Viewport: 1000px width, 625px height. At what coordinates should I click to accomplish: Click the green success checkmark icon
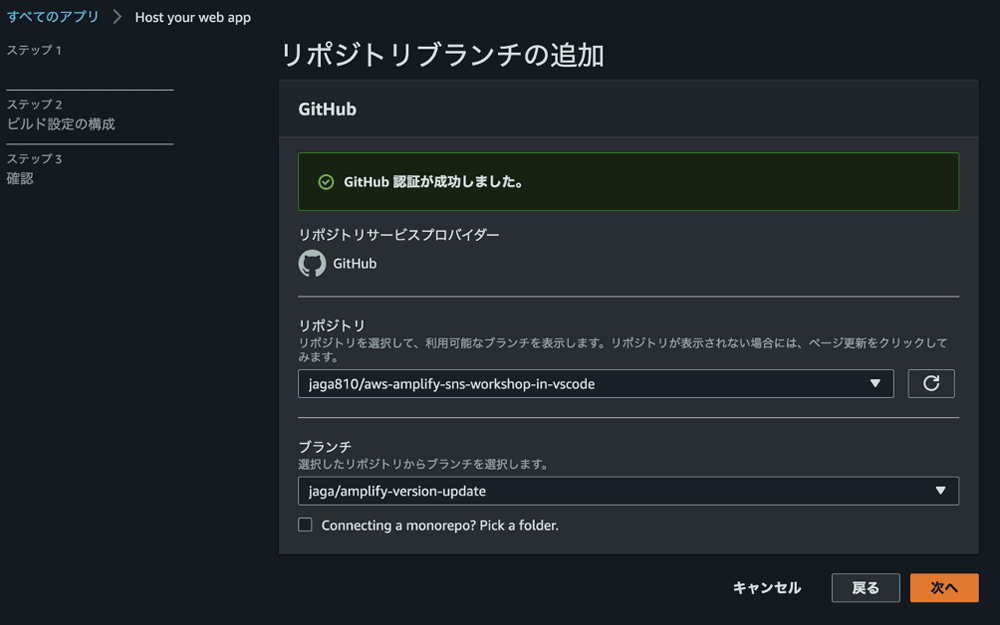(326, 182)
